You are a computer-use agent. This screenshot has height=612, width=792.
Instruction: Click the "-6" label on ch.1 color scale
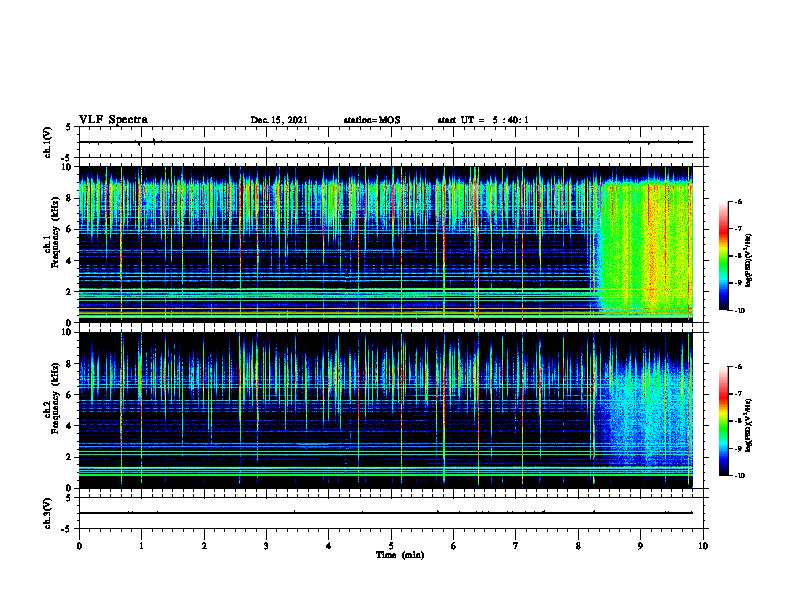[x=738, y=201]
